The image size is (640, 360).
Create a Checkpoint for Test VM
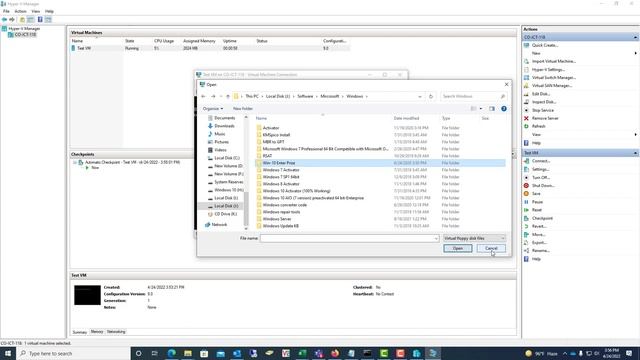click(542, 218)
